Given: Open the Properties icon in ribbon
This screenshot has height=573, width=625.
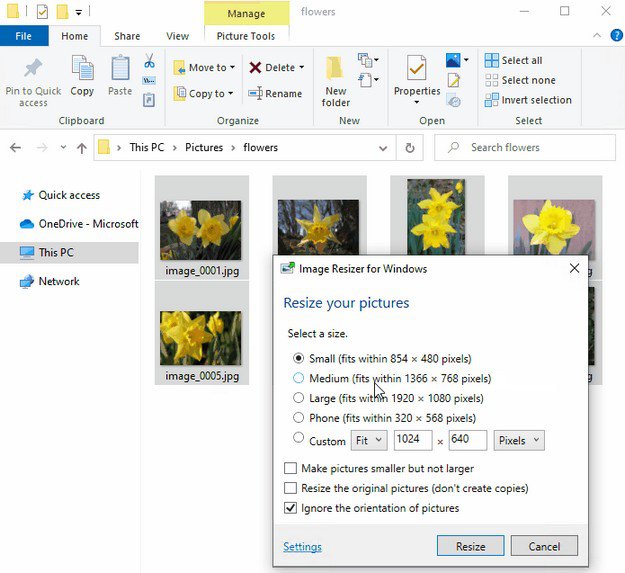Looking at the screenshot, I should (417, 70).
